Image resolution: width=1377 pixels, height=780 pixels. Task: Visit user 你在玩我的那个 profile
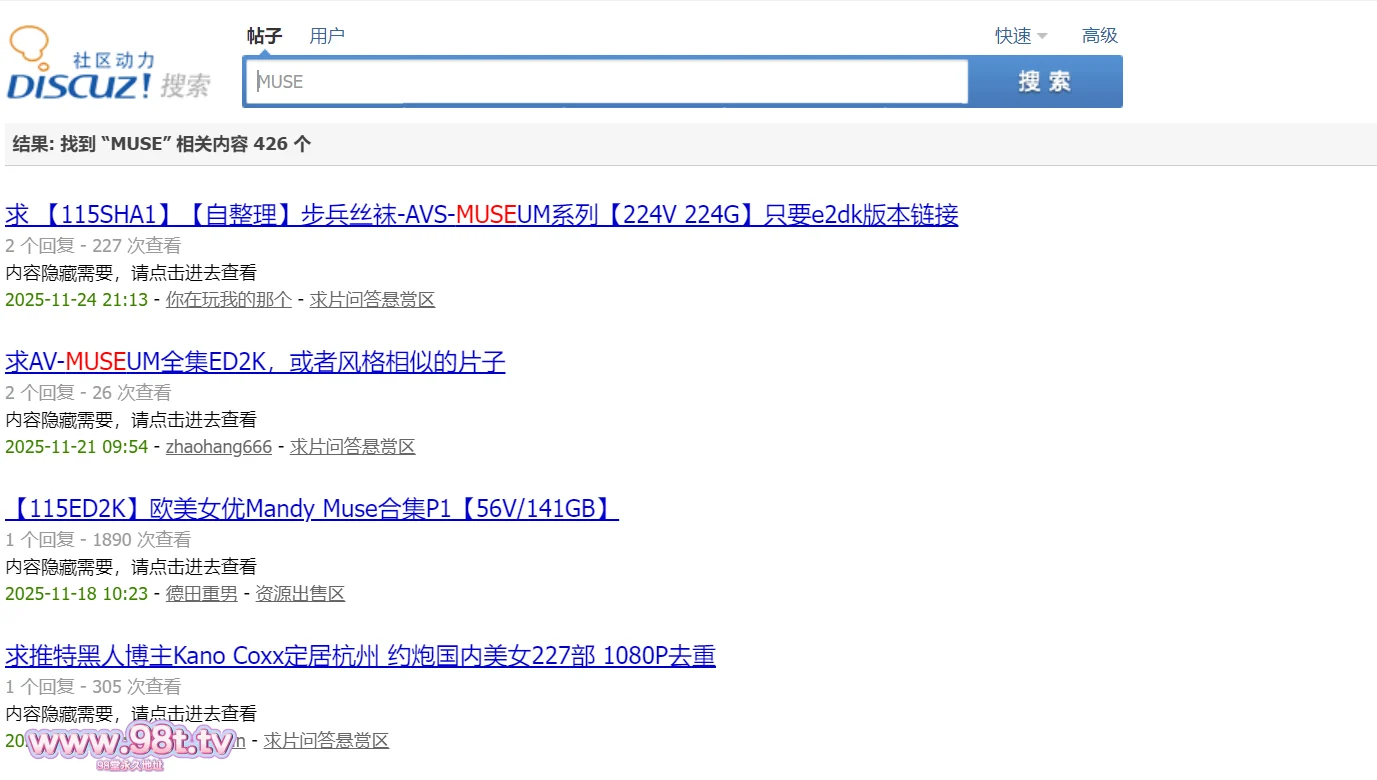coord(227,299)
